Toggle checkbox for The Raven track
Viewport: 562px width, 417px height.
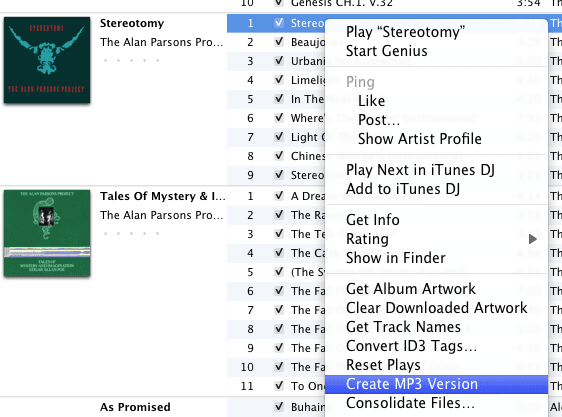pyautogui.click(x=279, y=214)
